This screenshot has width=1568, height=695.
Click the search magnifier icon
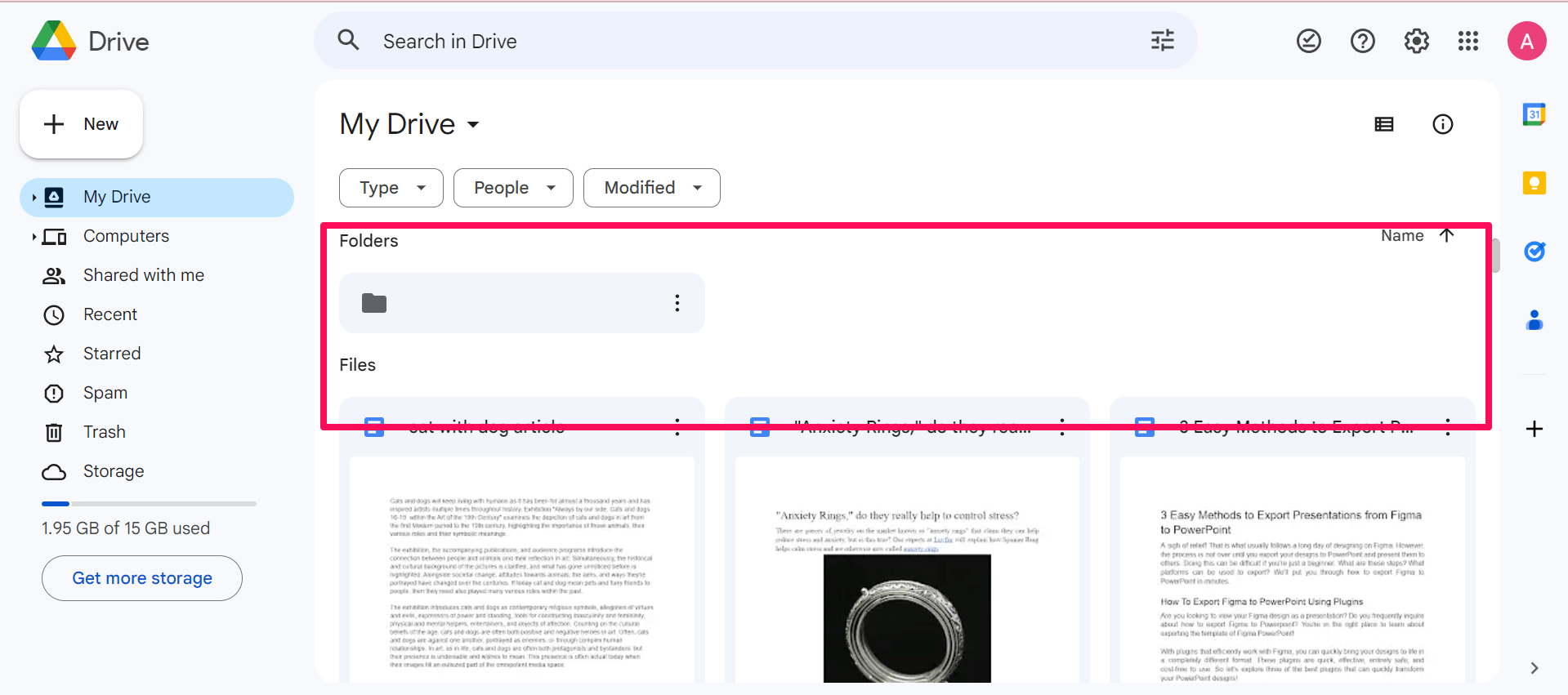(x=349, y=40)
